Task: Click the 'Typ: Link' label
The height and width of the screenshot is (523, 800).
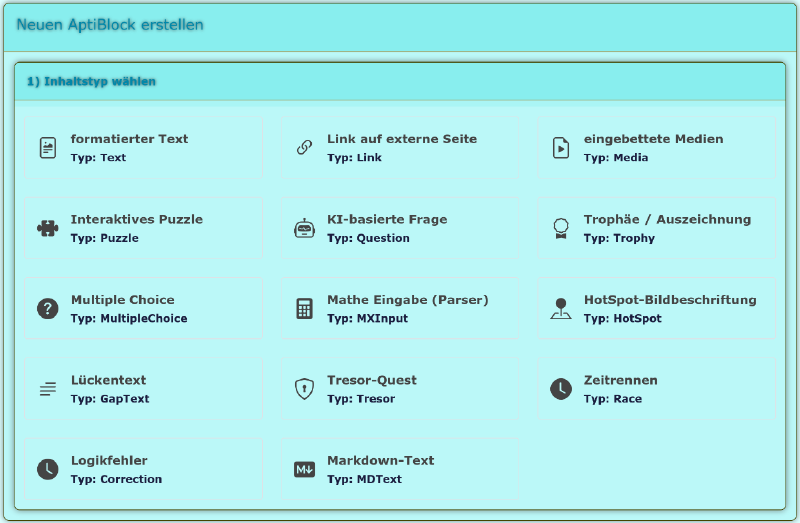Action: coord(354,158)
